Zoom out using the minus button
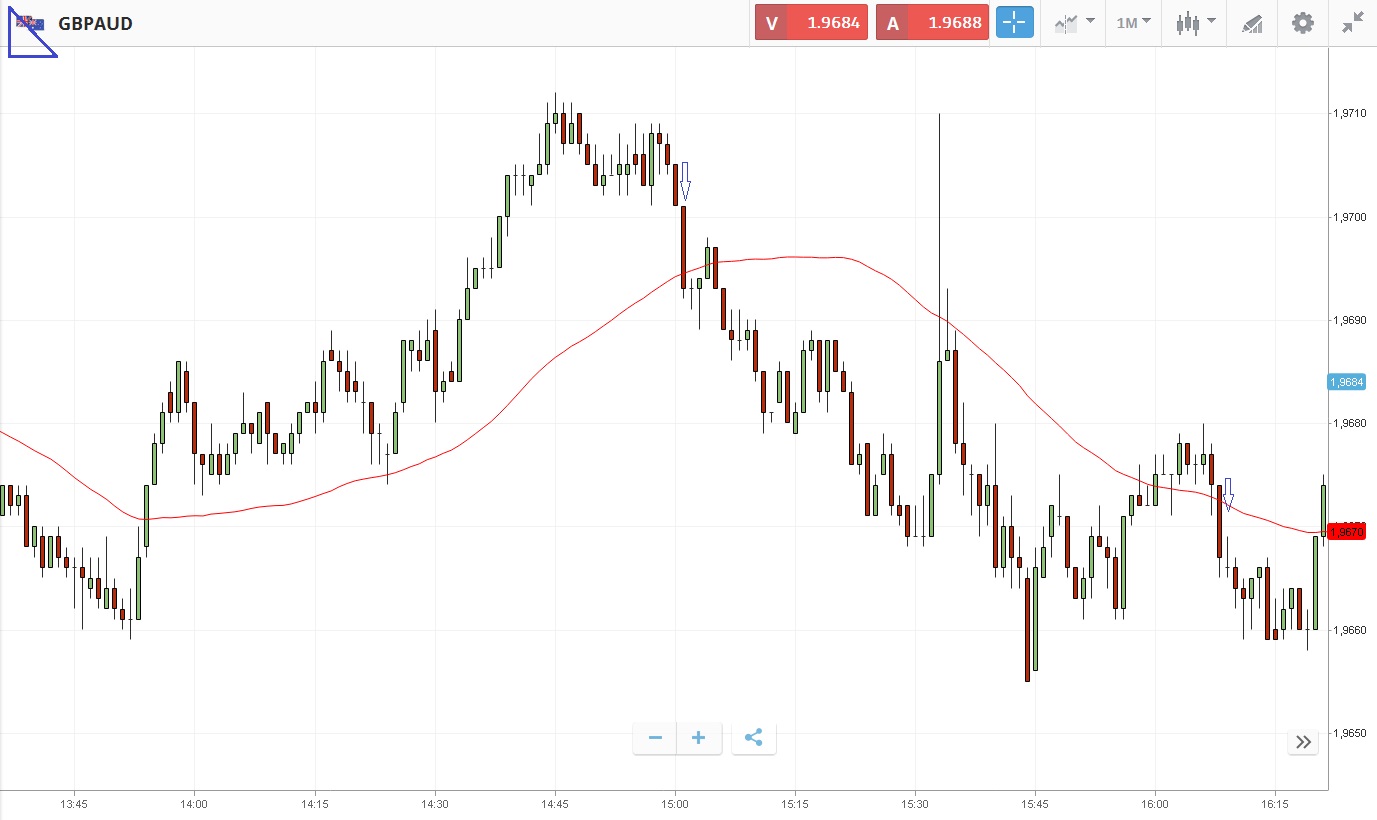Image resolution: width=1377 pixels, height=820 pixels. 655,739
